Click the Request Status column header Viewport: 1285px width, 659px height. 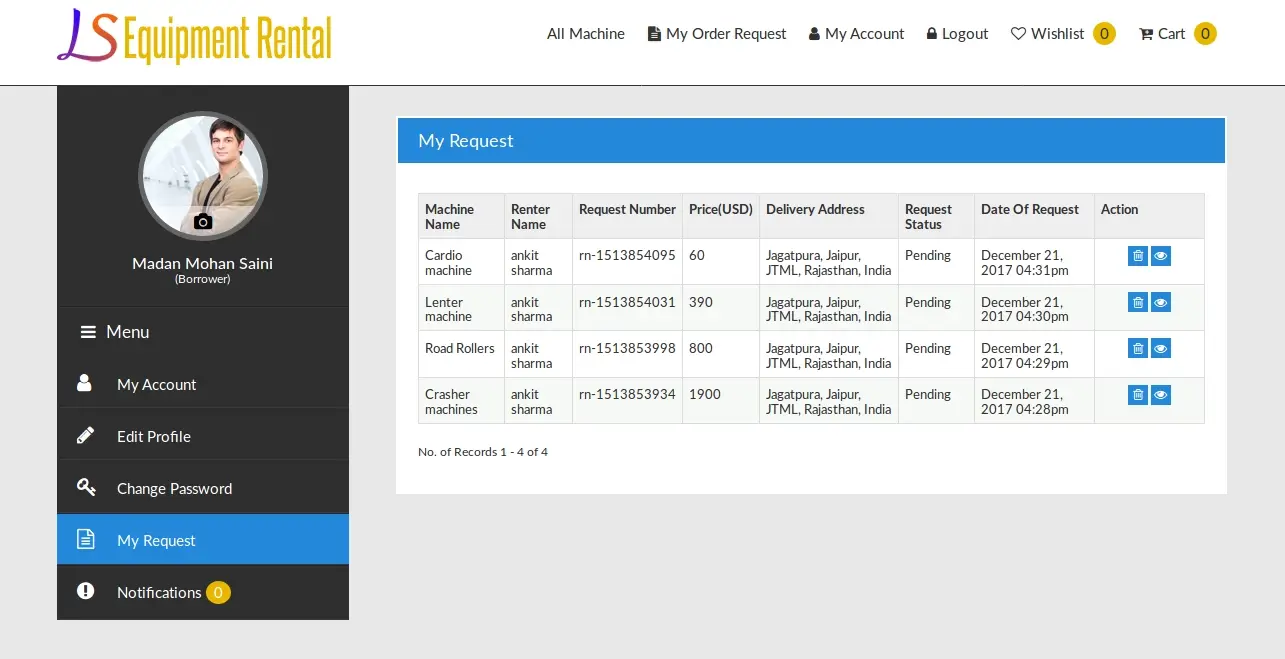pos(936,216)
